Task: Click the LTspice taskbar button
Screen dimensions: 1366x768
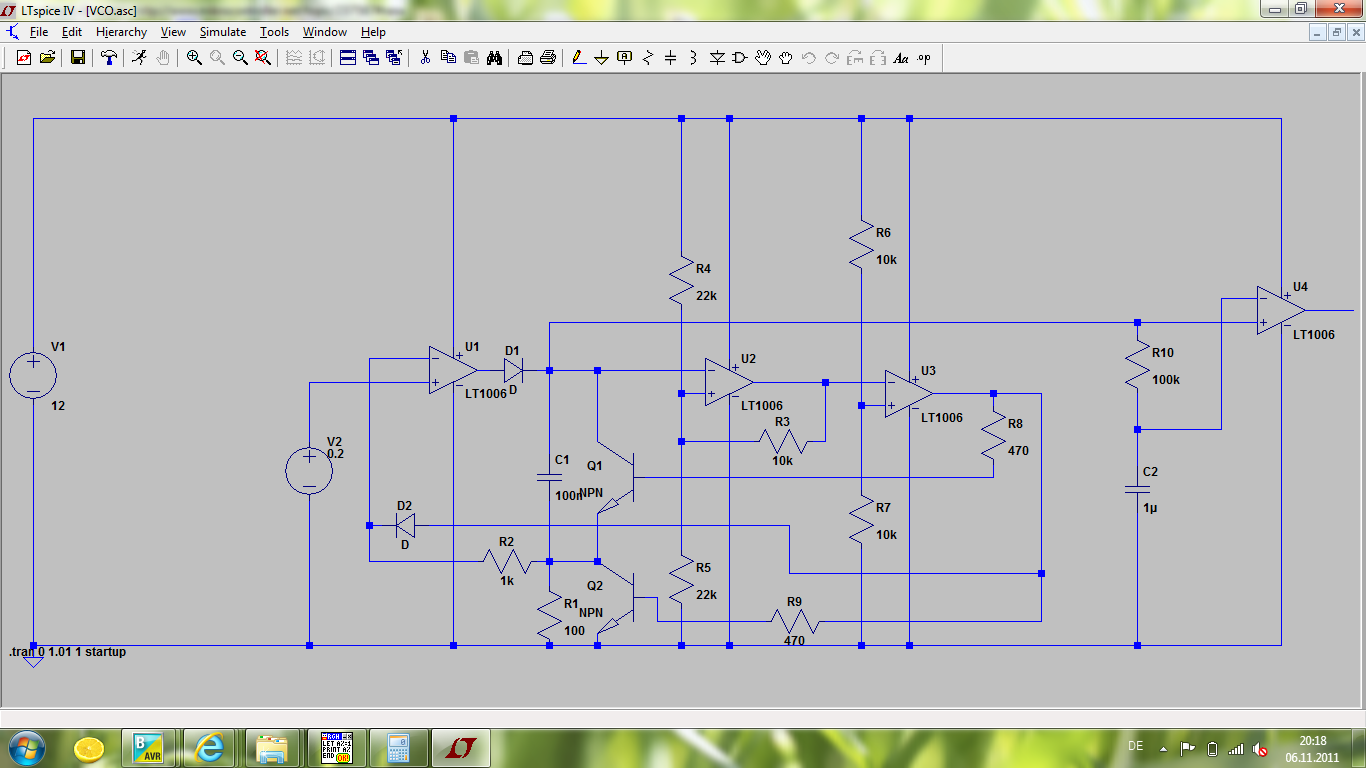Action: [460, 748]
